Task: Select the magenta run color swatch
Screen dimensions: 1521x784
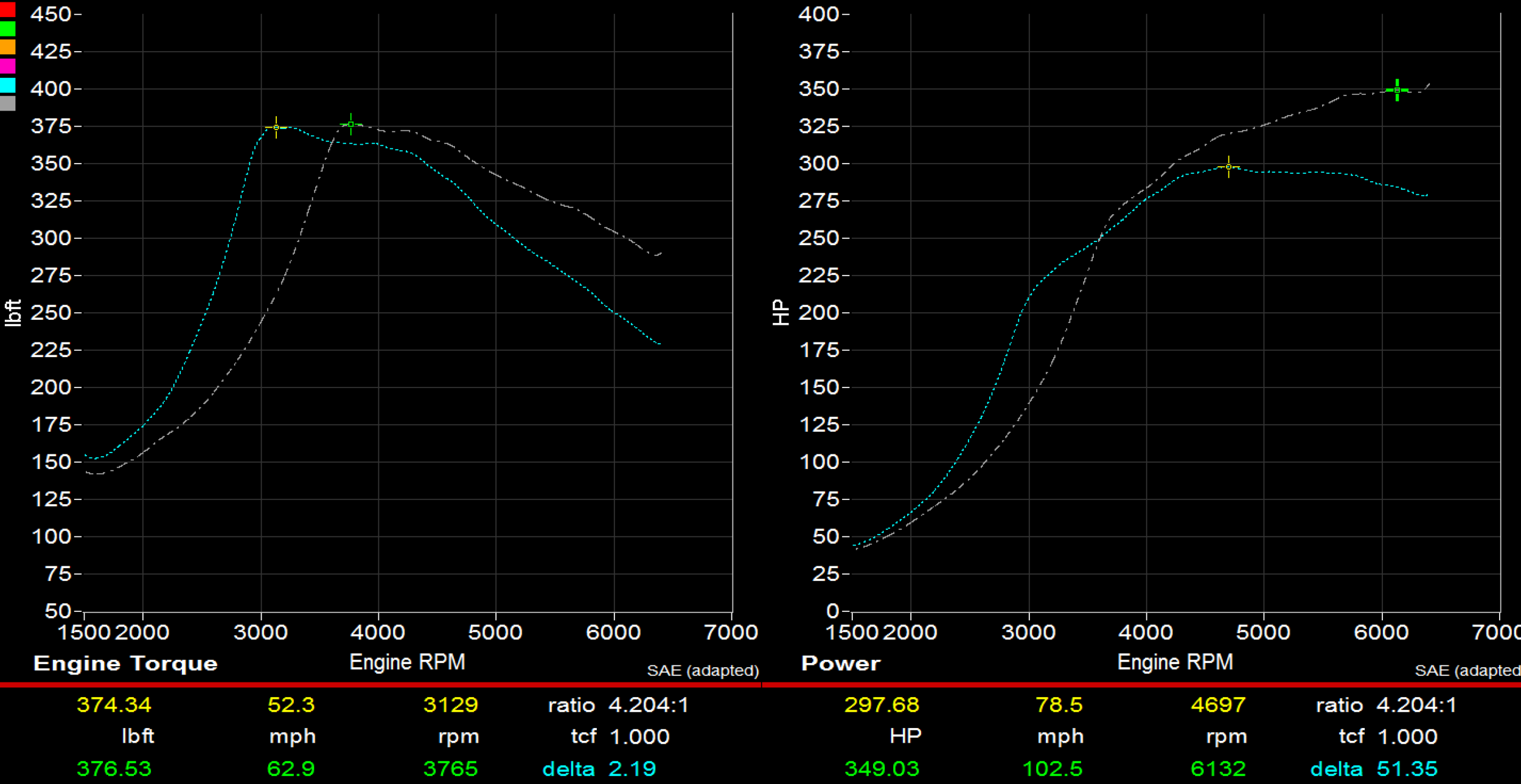Action: (7, 66)
